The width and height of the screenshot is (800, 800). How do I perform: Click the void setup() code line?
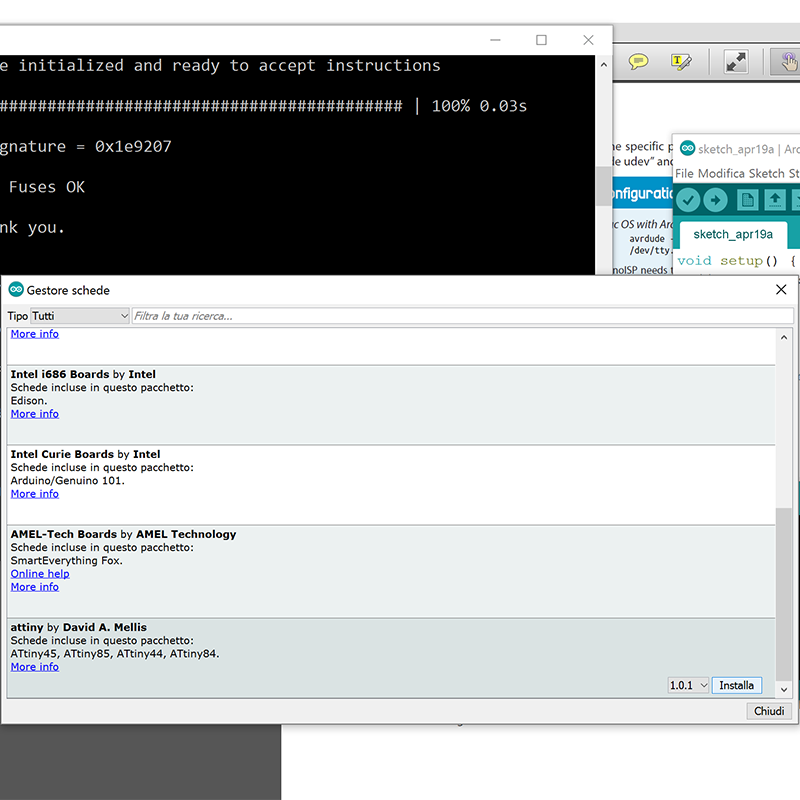[x=736, y=261]
